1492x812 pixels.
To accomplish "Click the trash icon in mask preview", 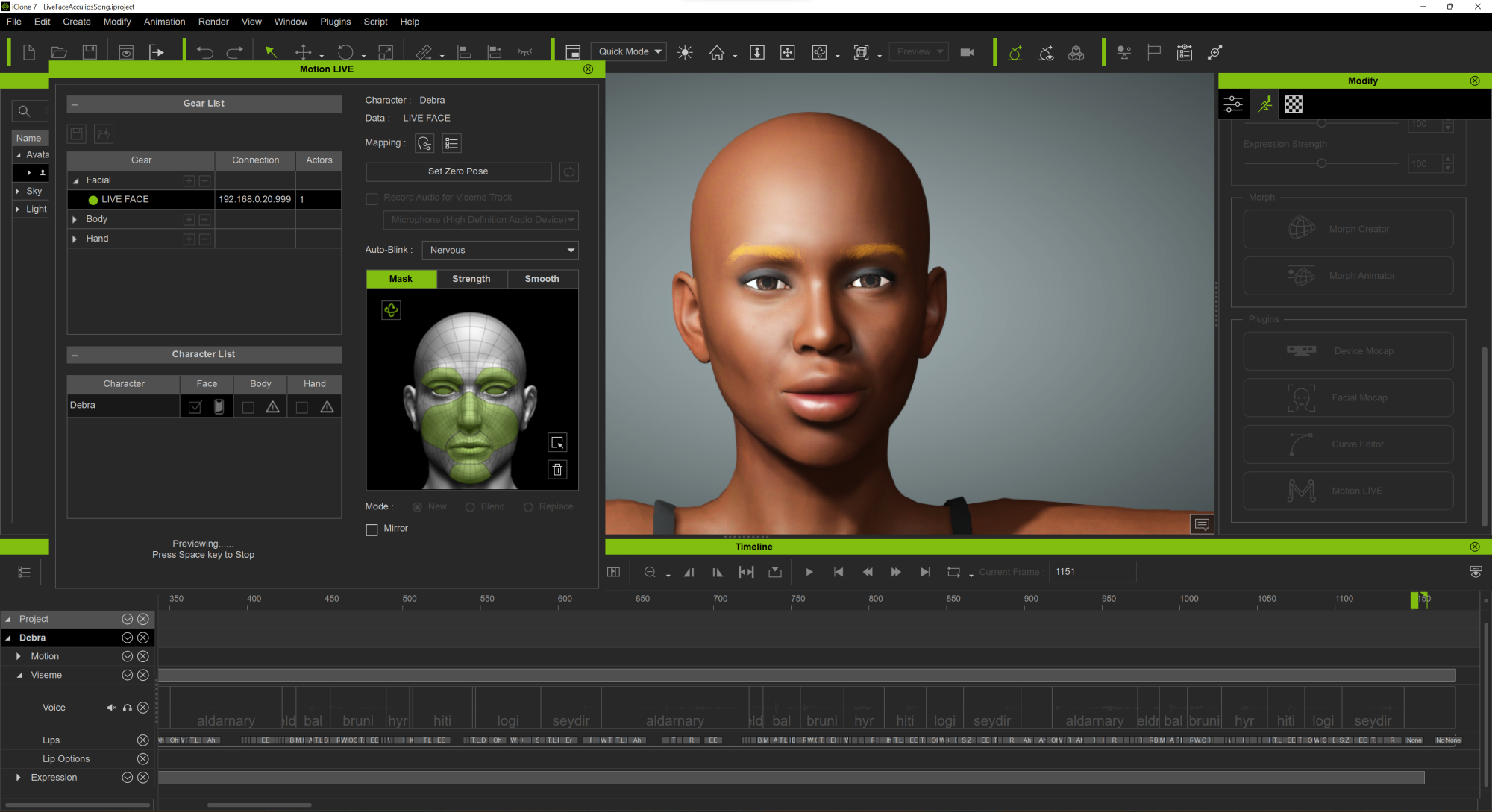I will pos(557,470).
